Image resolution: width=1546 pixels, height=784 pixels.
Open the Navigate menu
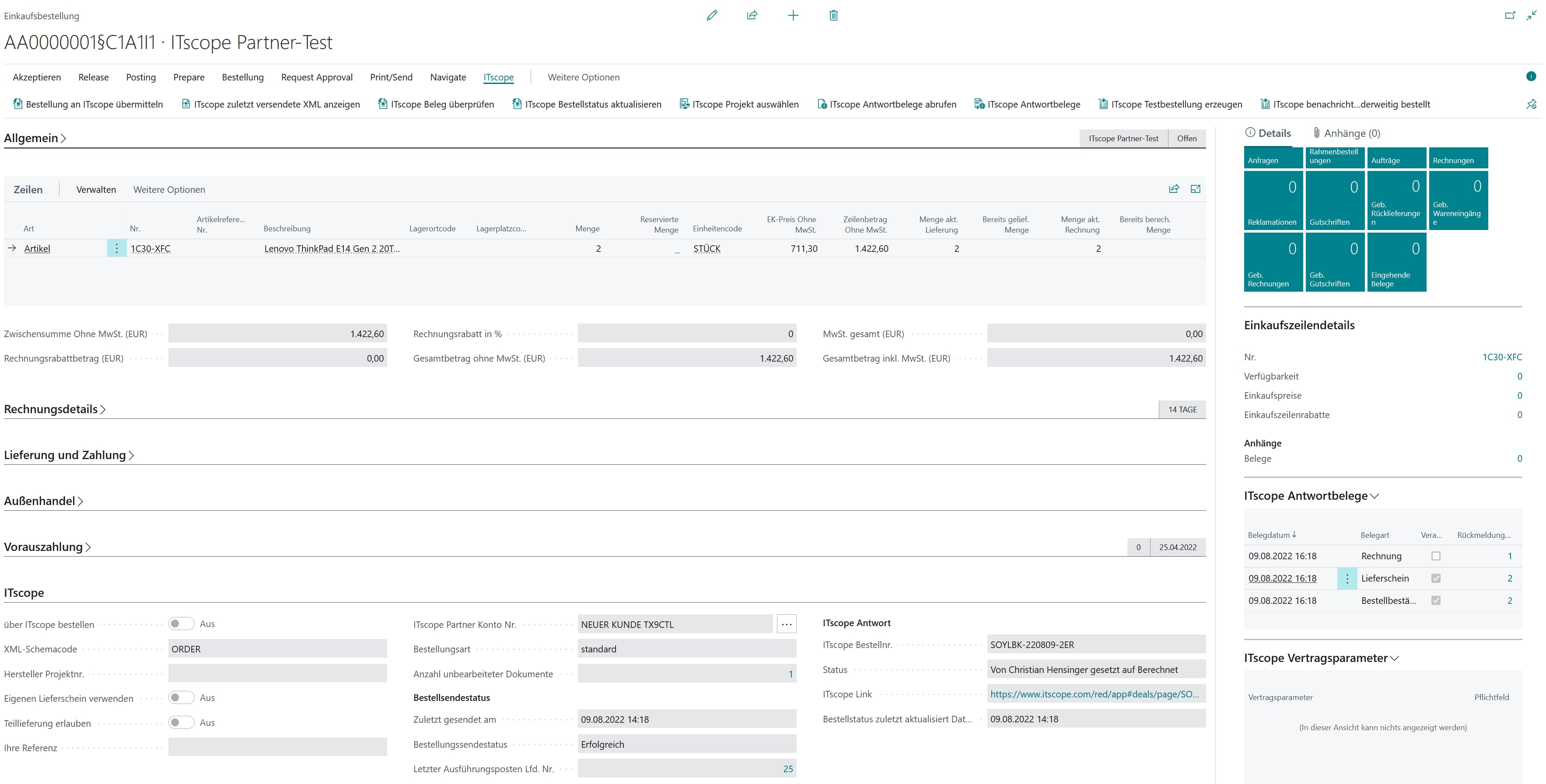pos(448,77)
